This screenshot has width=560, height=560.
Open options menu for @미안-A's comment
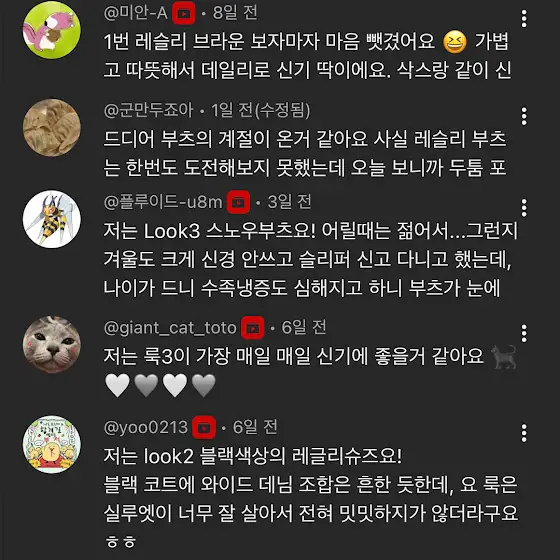[x=524, y=19]
